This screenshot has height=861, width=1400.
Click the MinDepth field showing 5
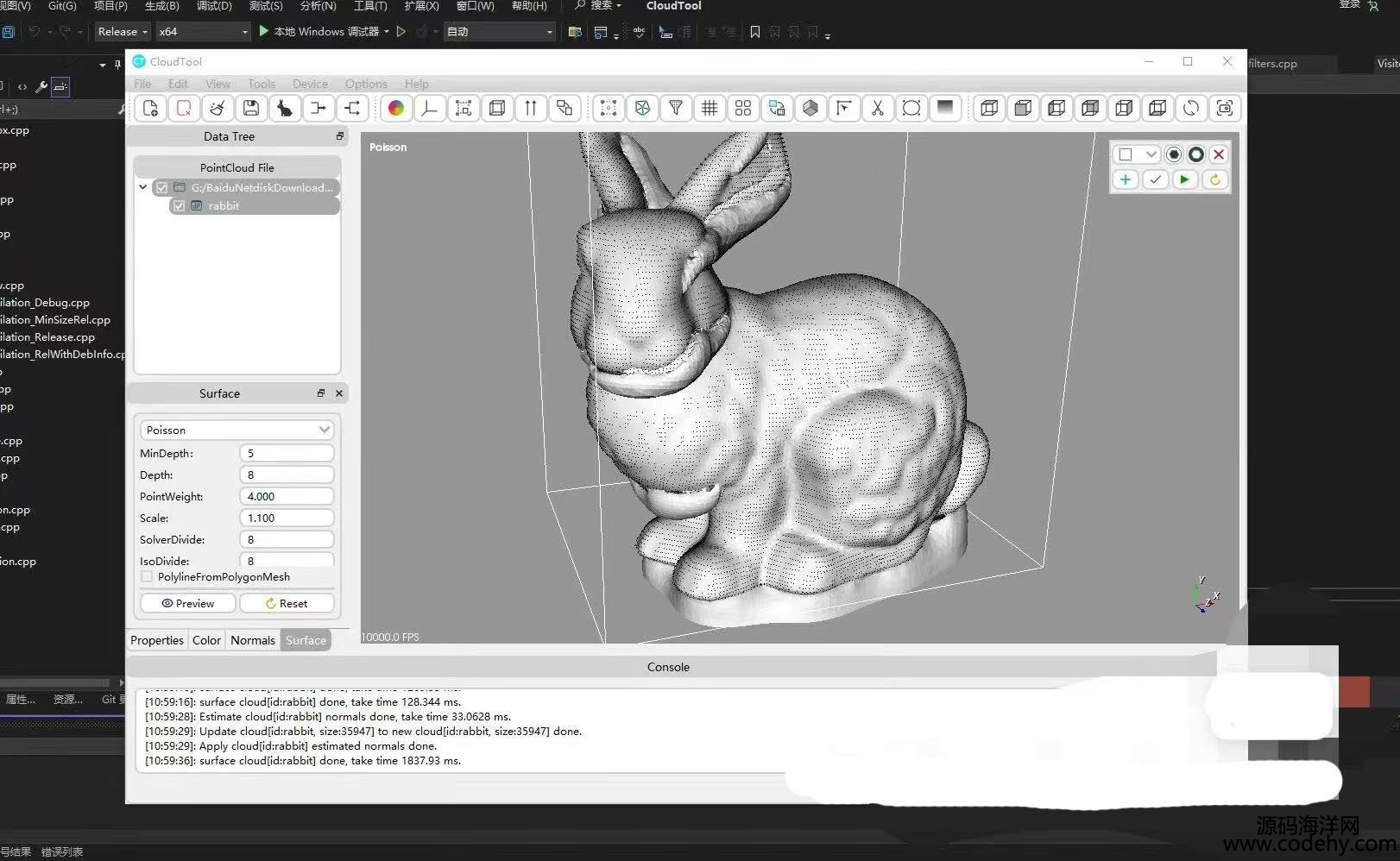[287, 453]
